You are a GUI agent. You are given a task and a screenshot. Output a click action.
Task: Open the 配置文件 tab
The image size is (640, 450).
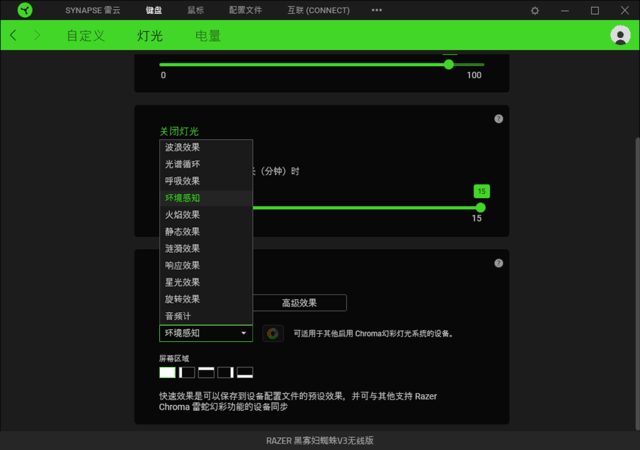[x=245, y=10]
